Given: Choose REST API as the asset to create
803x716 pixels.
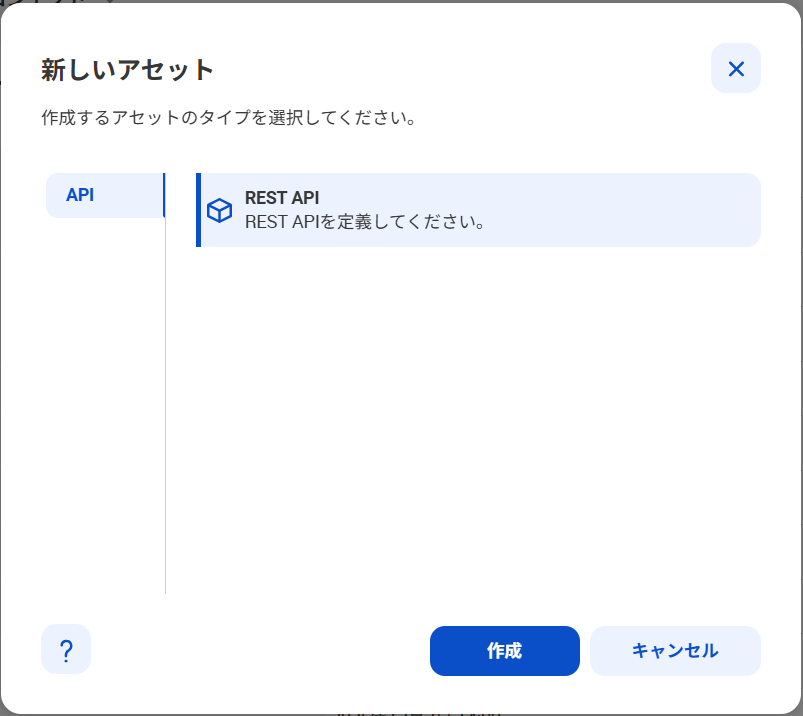Looking at the screenshot, I should coord(478,210).
